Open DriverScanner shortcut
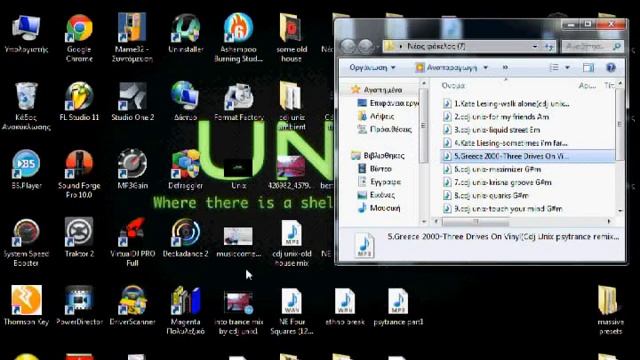640x360 pixels. click(132, 306)
